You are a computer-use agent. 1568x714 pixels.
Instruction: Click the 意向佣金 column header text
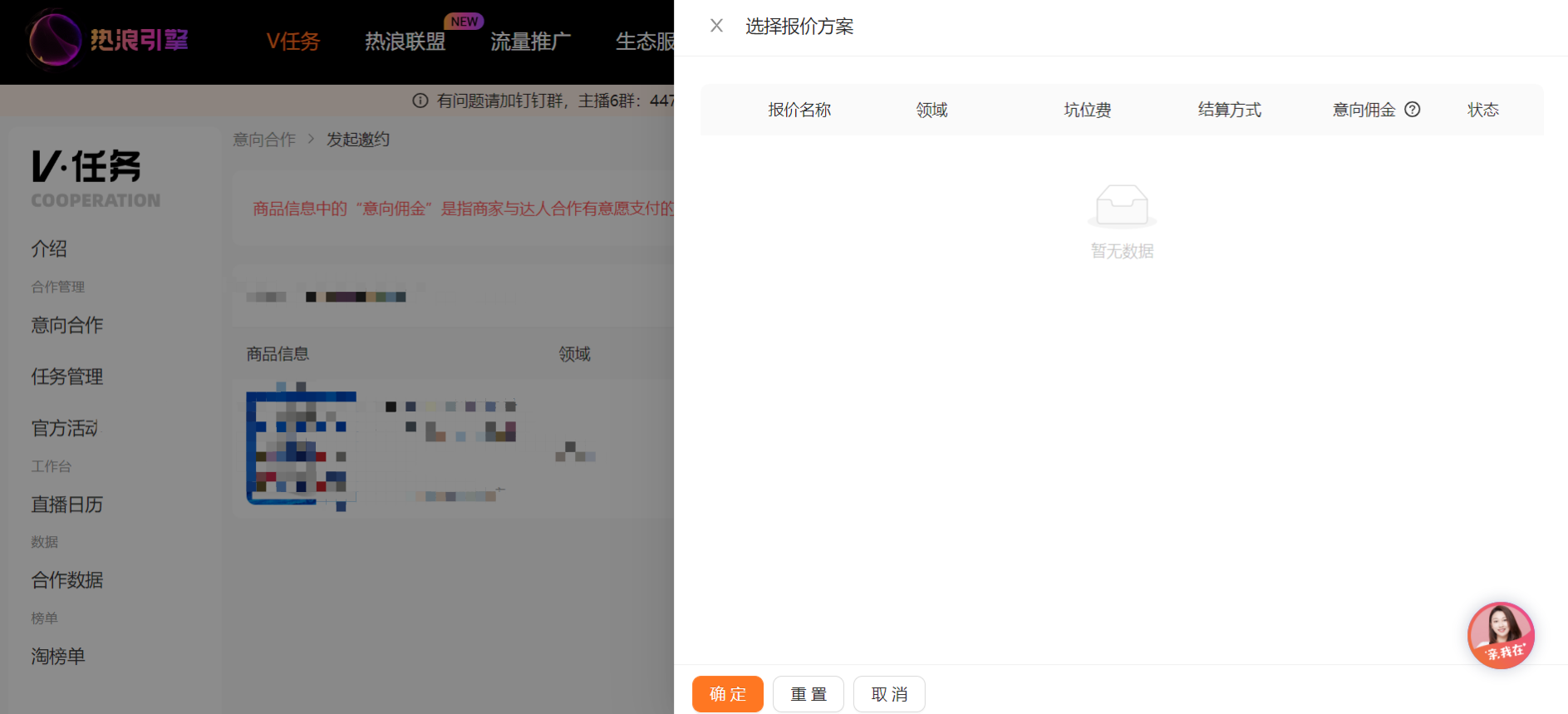pos(1364,110)
